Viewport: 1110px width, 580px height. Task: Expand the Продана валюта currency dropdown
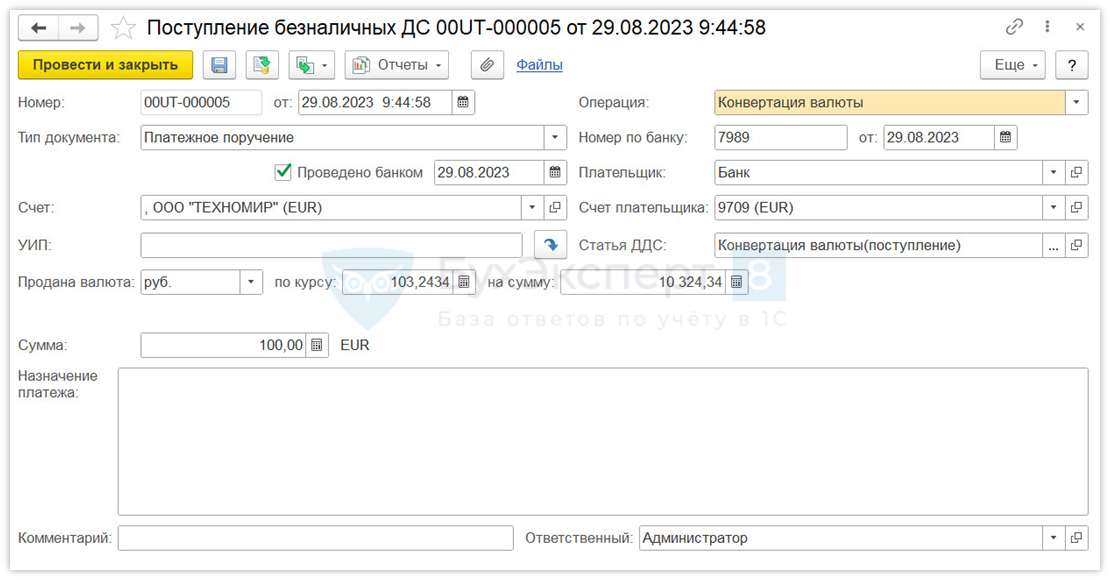click(x=251, y=282)
